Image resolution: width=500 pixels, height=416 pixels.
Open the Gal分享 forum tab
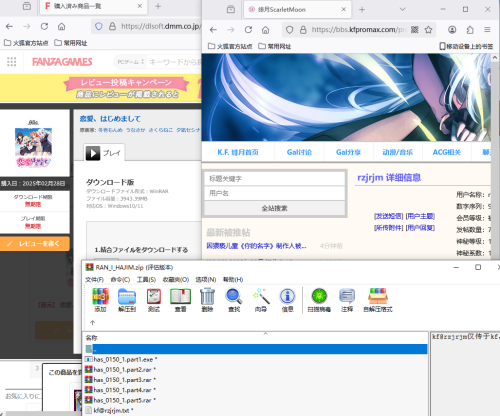point(348,152)
